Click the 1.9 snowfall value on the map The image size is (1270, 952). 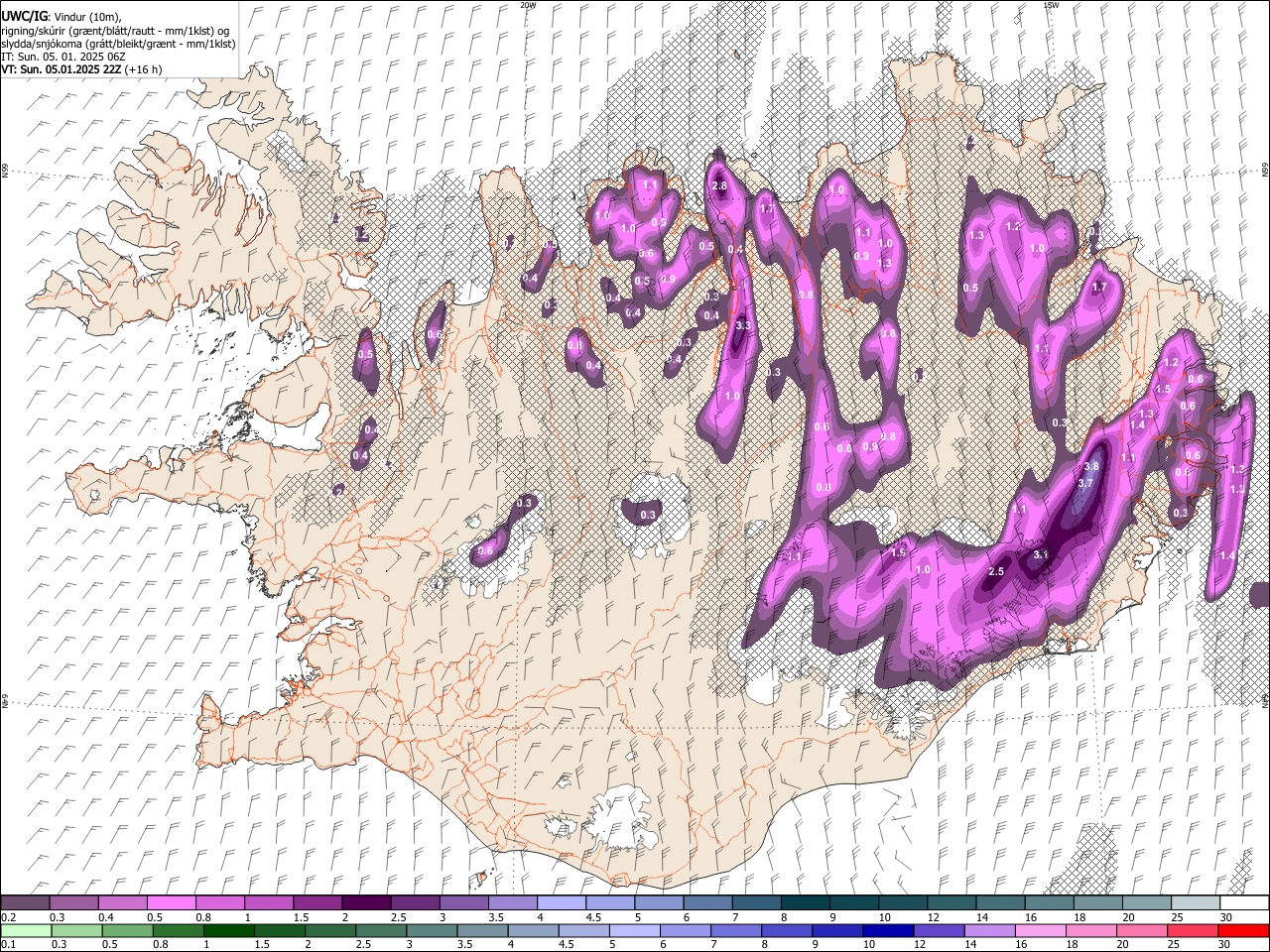point(899,552)
